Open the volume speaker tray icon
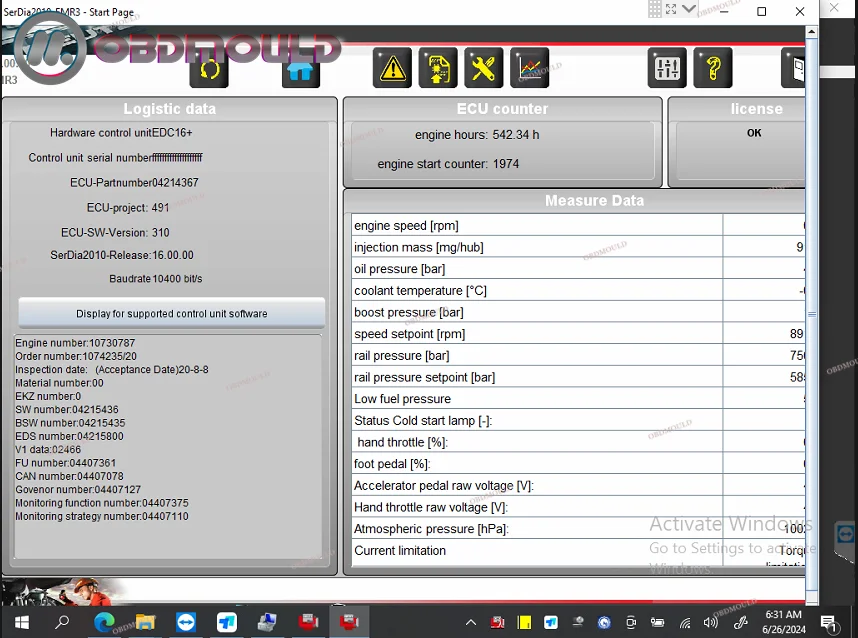Viewport: 858px width, 638px height. (x=710, y=622)
